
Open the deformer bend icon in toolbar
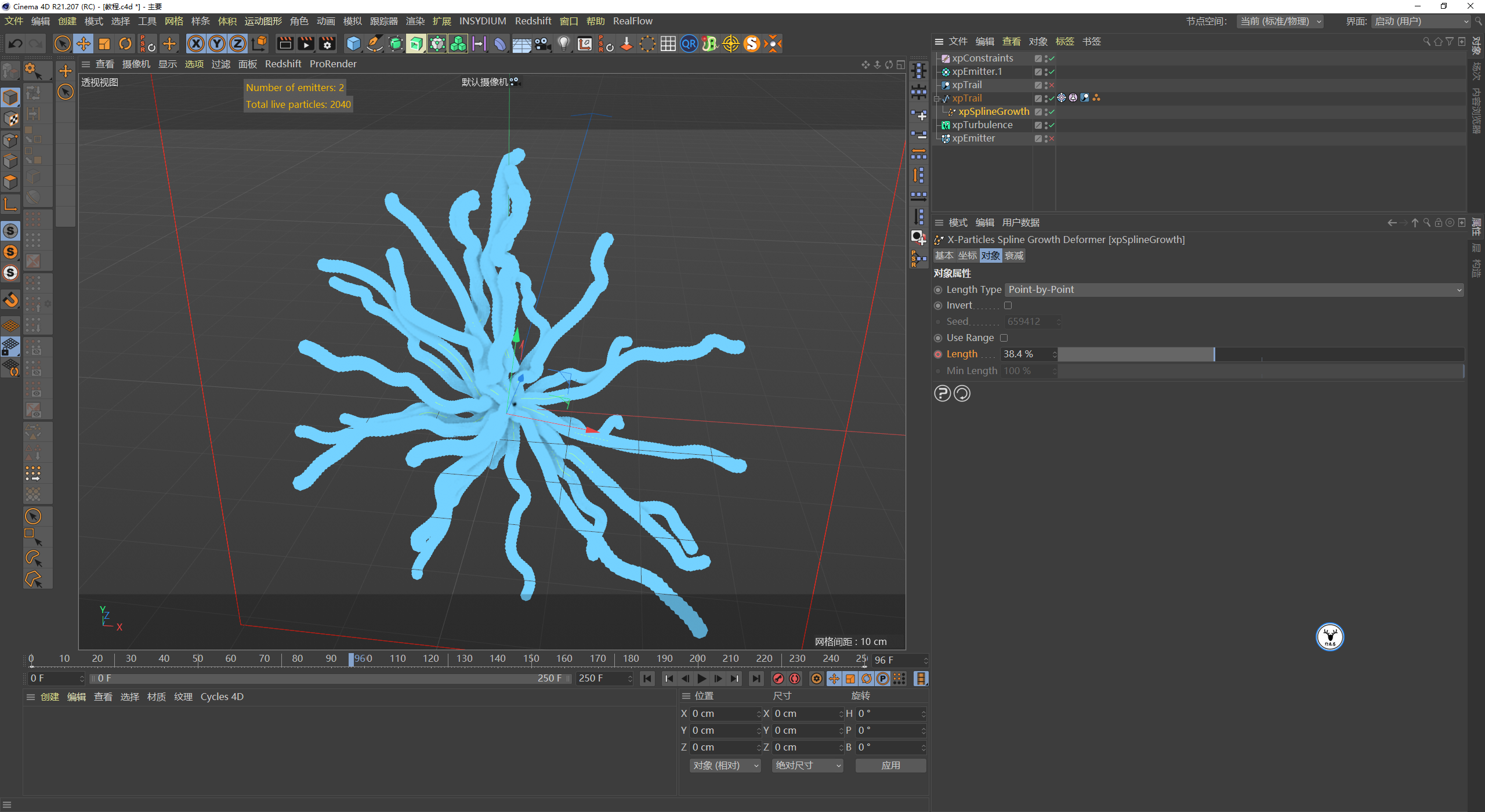(x=500, y=43)
